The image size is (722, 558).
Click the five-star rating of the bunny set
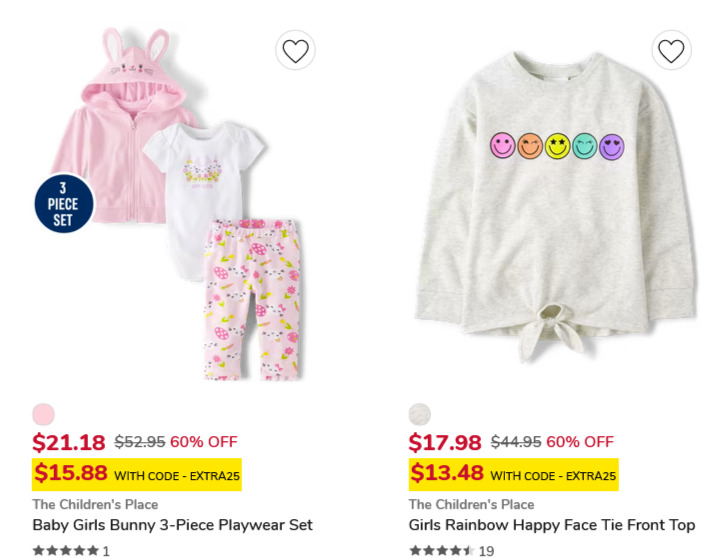pos(66,550)
